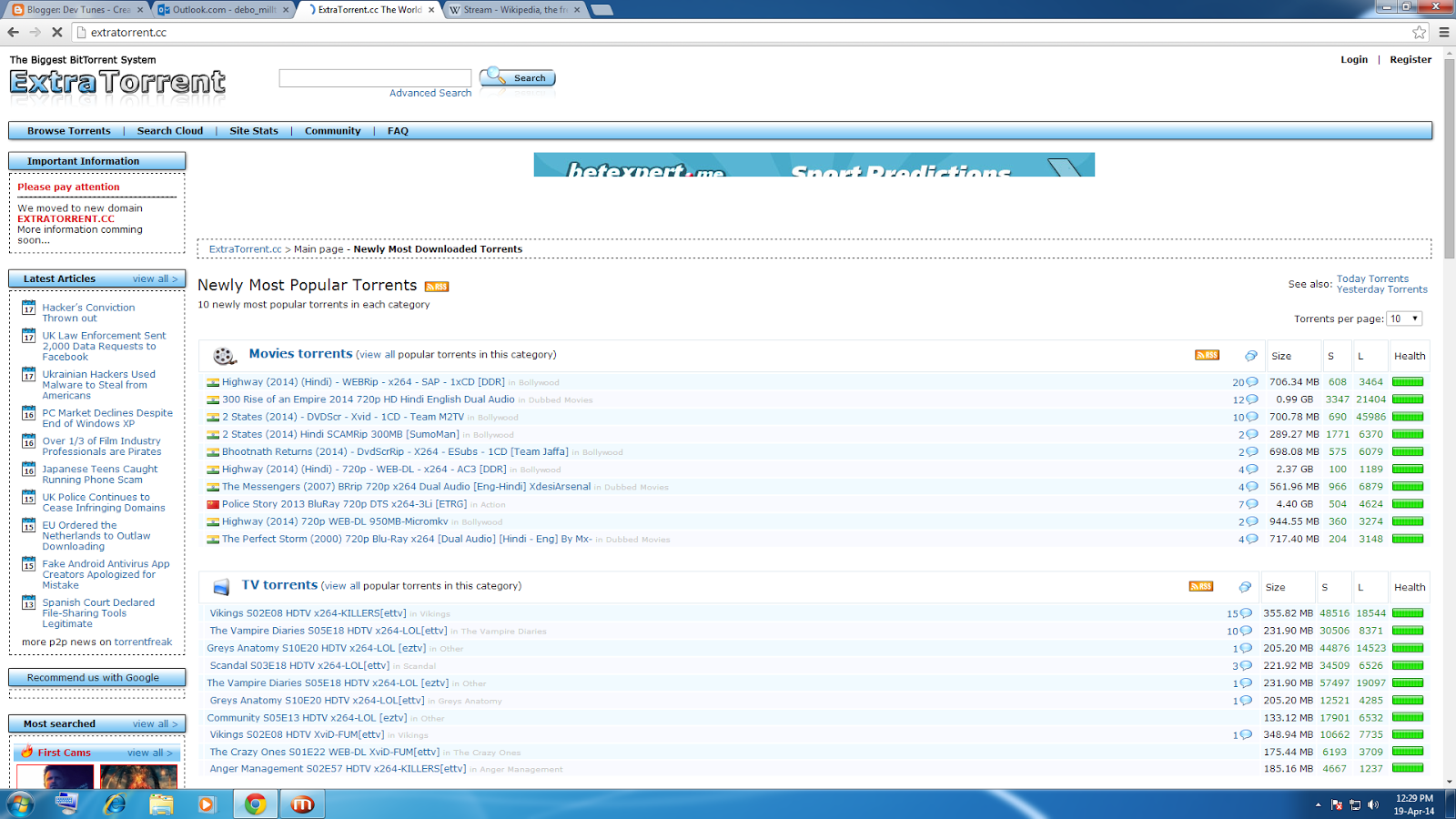Click view all in Most searched header
Image resolution: width=1456 pixels, height=819 pixels.
[155, 723]
